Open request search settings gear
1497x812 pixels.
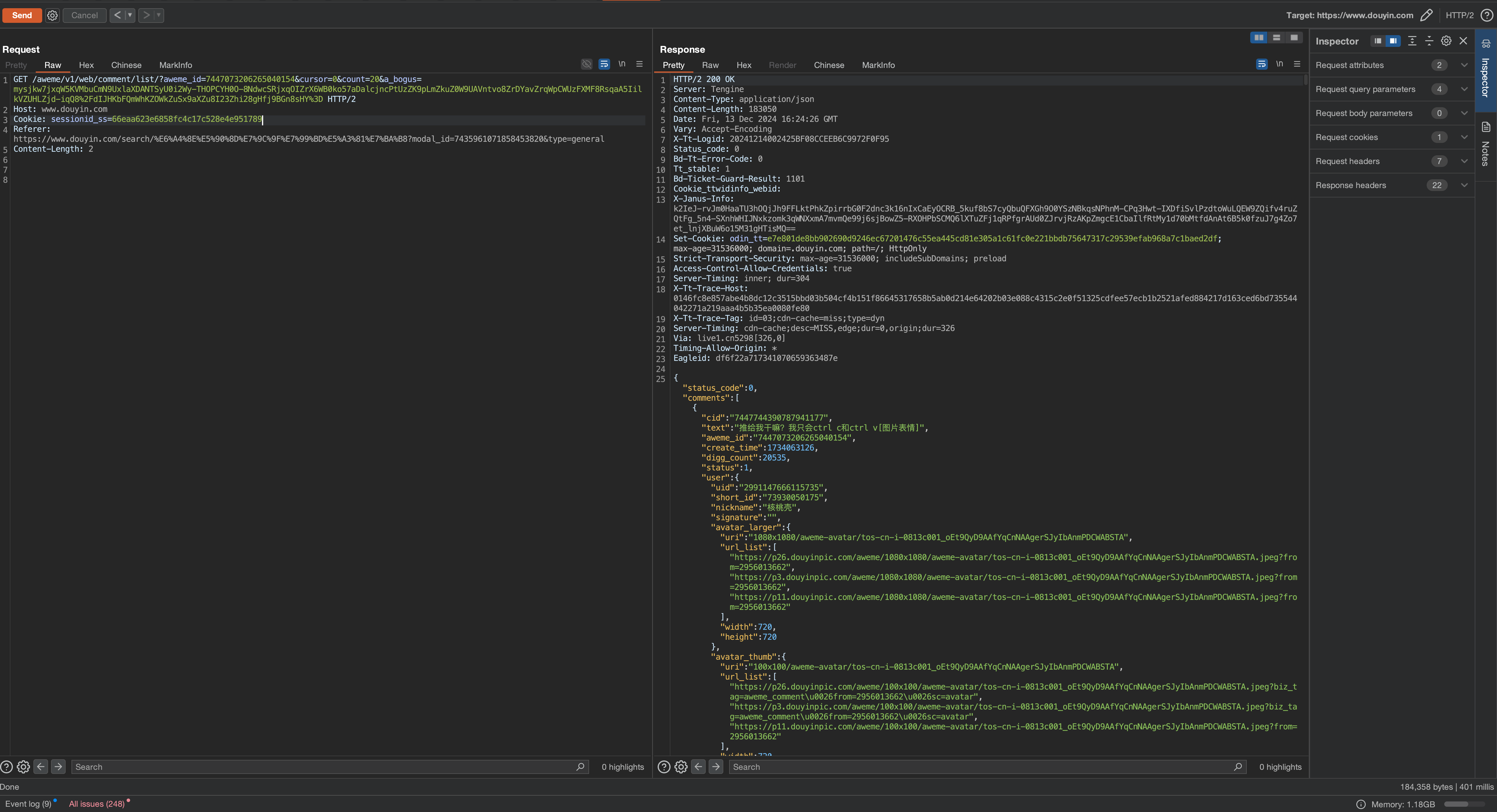pos(23,767)
